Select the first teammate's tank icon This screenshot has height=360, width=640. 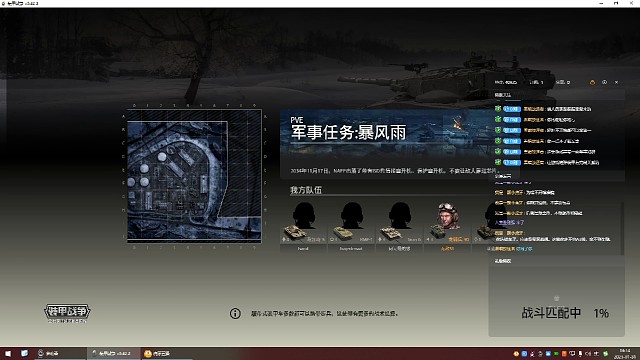294,233
